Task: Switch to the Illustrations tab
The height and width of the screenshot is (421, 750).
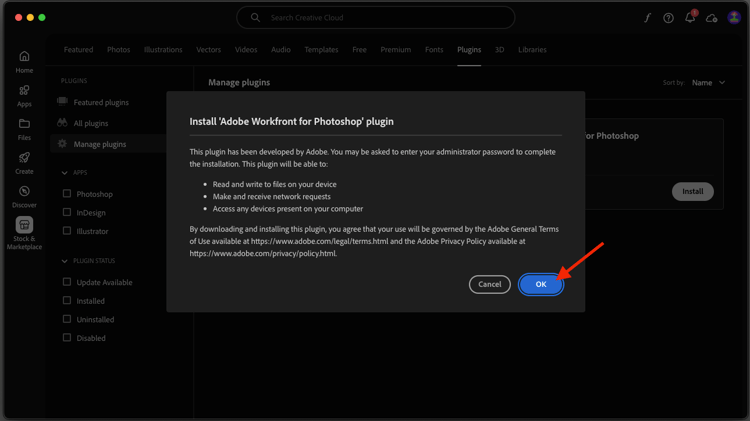Action: 163,50
